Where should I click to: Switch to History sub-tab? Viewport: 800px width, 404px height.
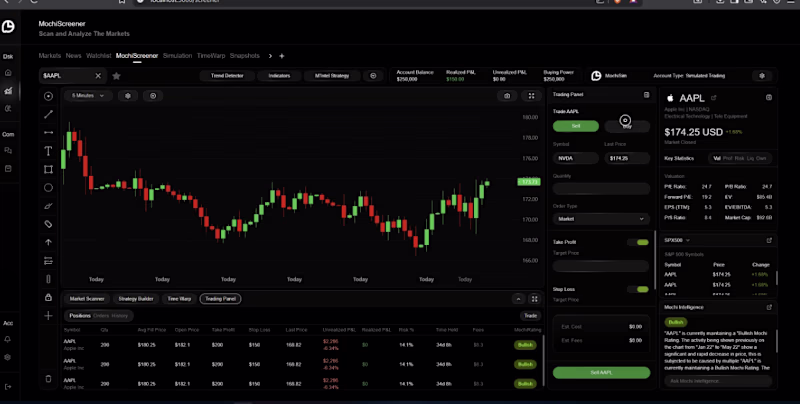[119, 316]
